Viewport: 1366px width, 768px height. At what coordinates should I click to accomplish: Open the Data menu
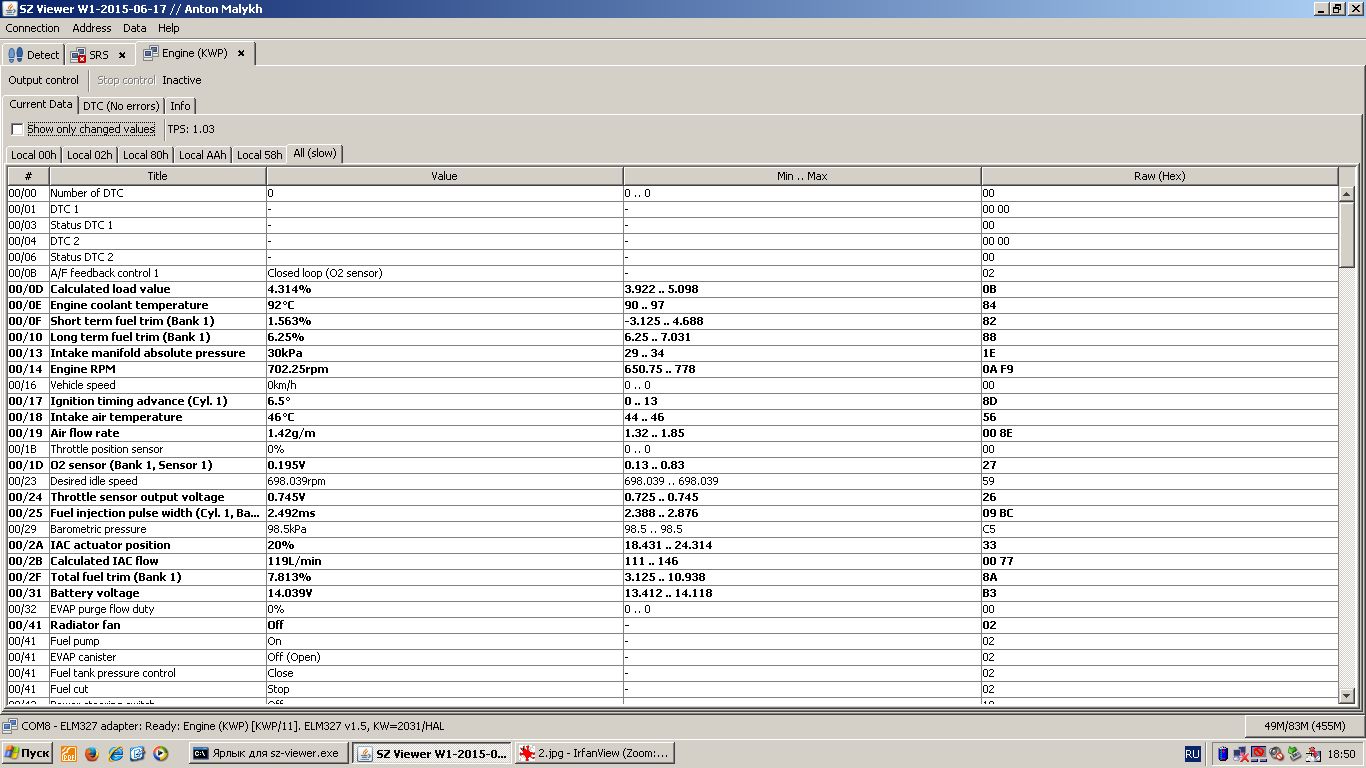coord(135,28)
